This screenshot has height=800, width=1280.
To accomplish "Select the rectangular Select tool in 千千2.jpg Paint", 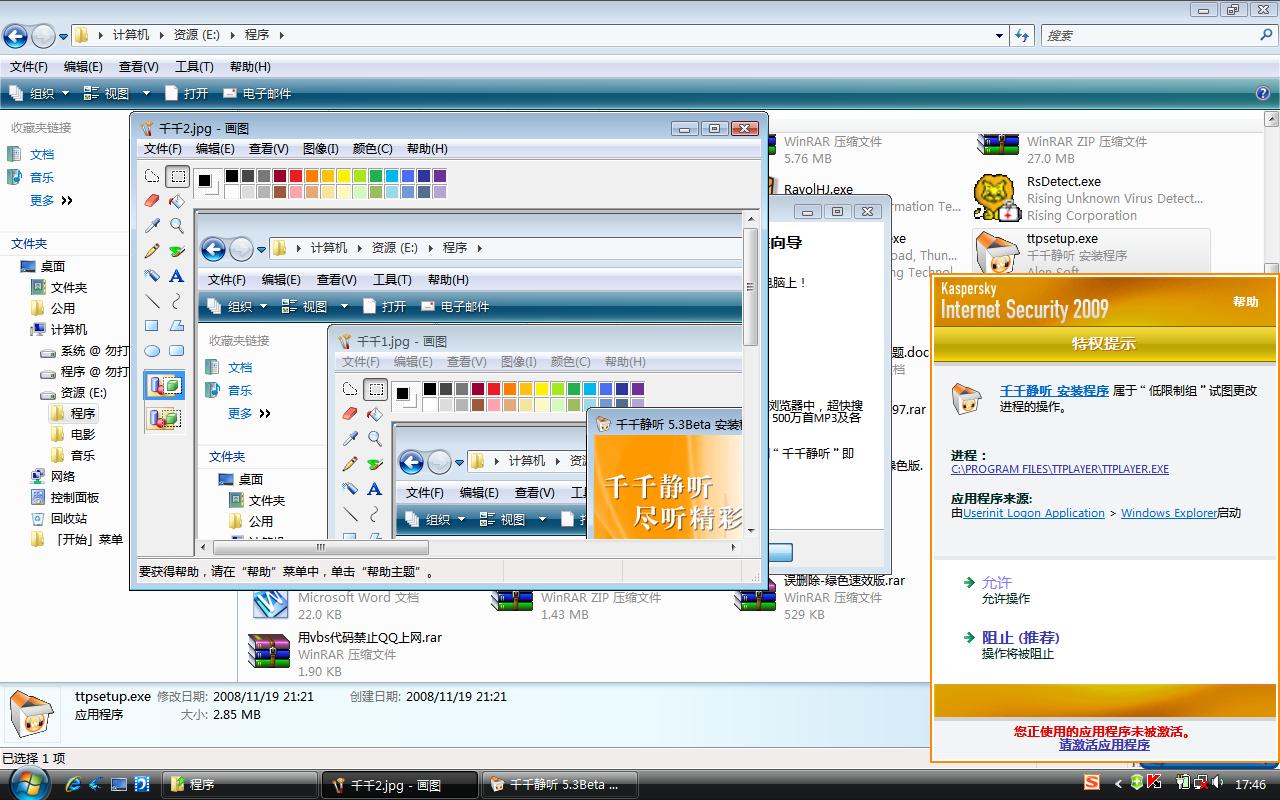I will tap(177, 177).
